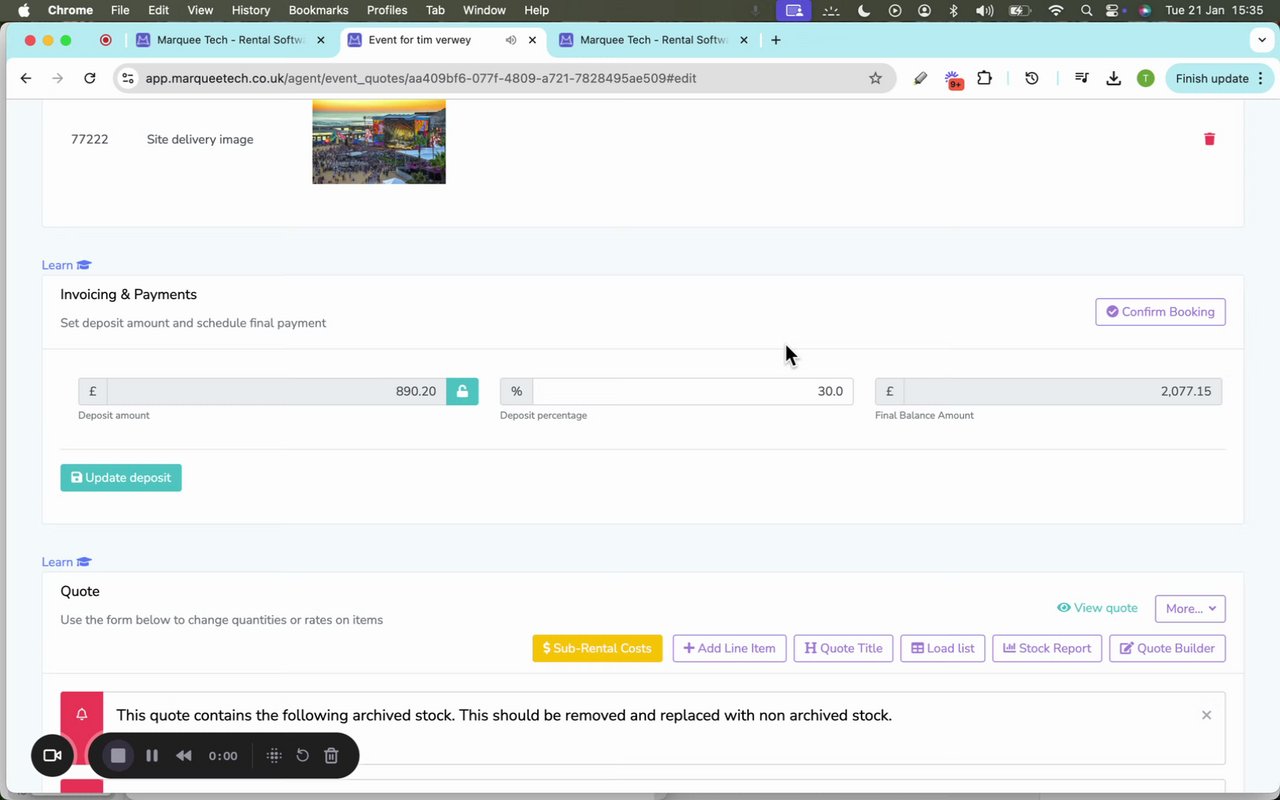This screenshot has width=1280, height=800.
Task: Open a new browser tab
Action: (x=776, y=40)
